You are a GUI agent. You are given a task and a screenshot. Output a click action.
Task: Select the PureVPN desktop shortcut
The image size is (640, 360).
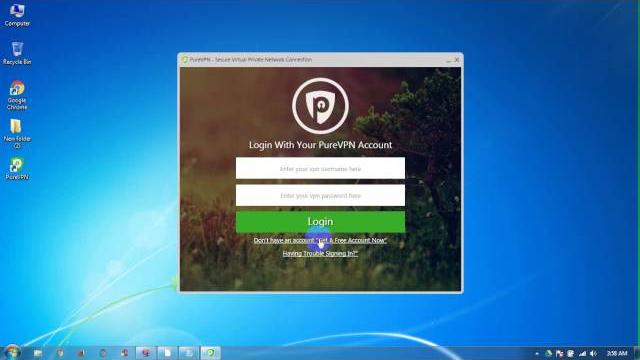[x=17, y=169]
